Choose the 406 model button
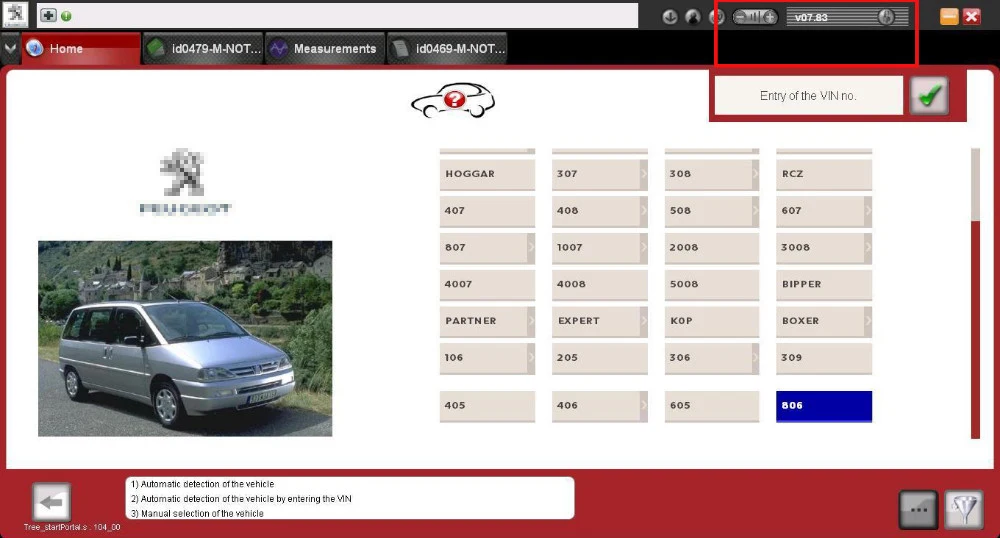 tap(599, 407)
